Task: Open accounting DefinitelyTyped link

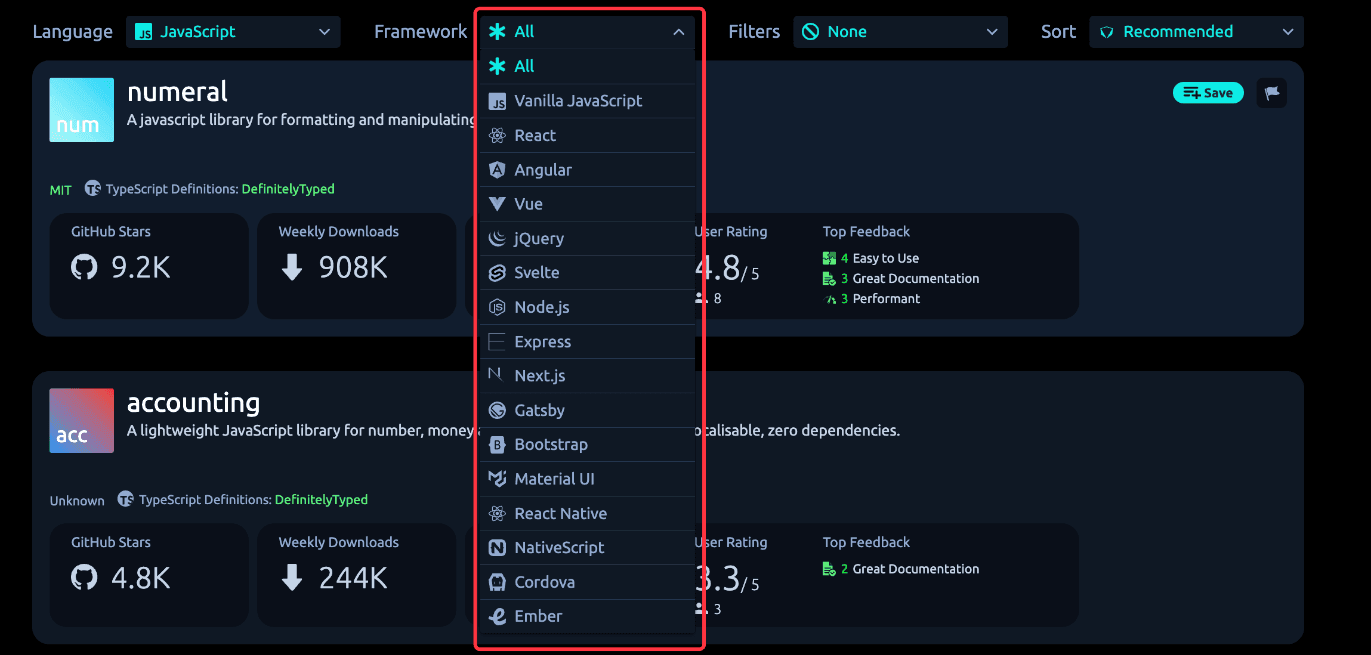Action: click(321, 500)
